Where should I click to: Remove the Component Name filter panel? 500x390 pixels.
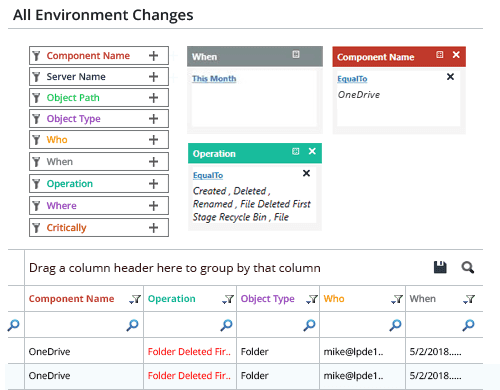(456, 55)
